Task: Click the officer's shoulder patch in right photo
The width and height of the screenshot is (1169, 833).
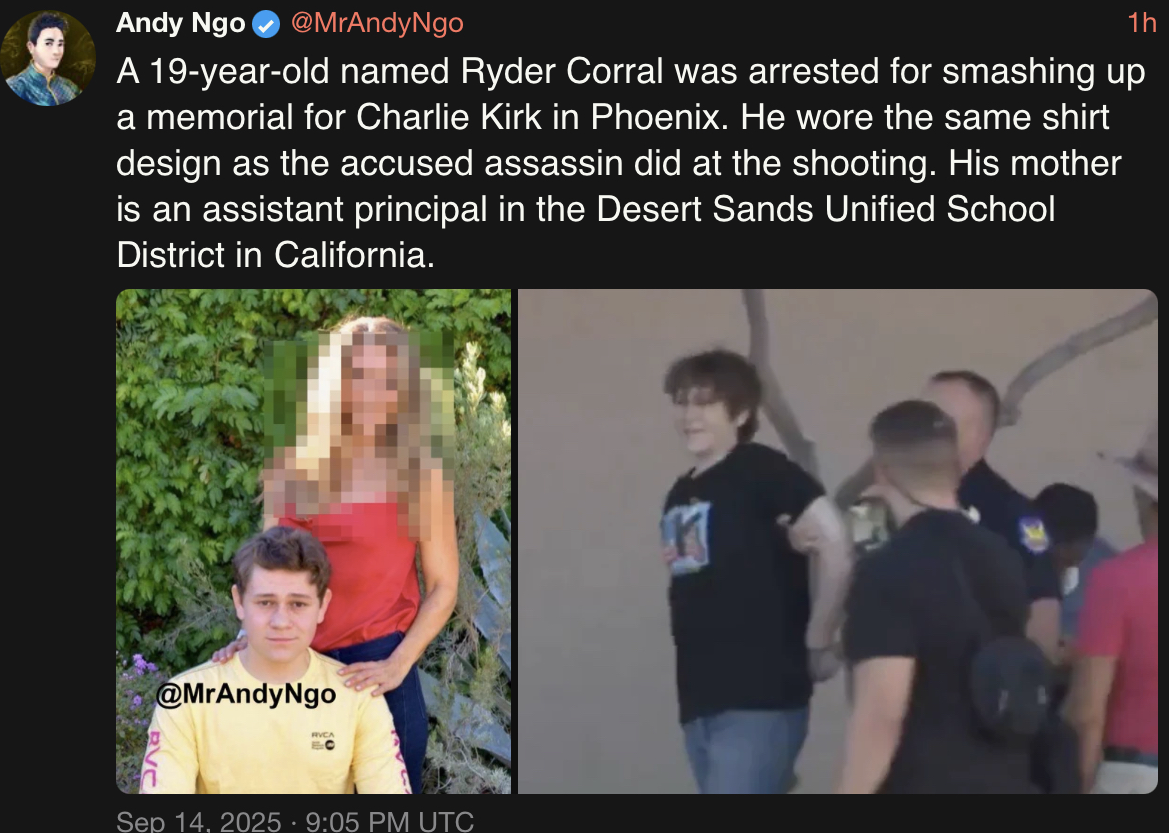Action: 1033,533
